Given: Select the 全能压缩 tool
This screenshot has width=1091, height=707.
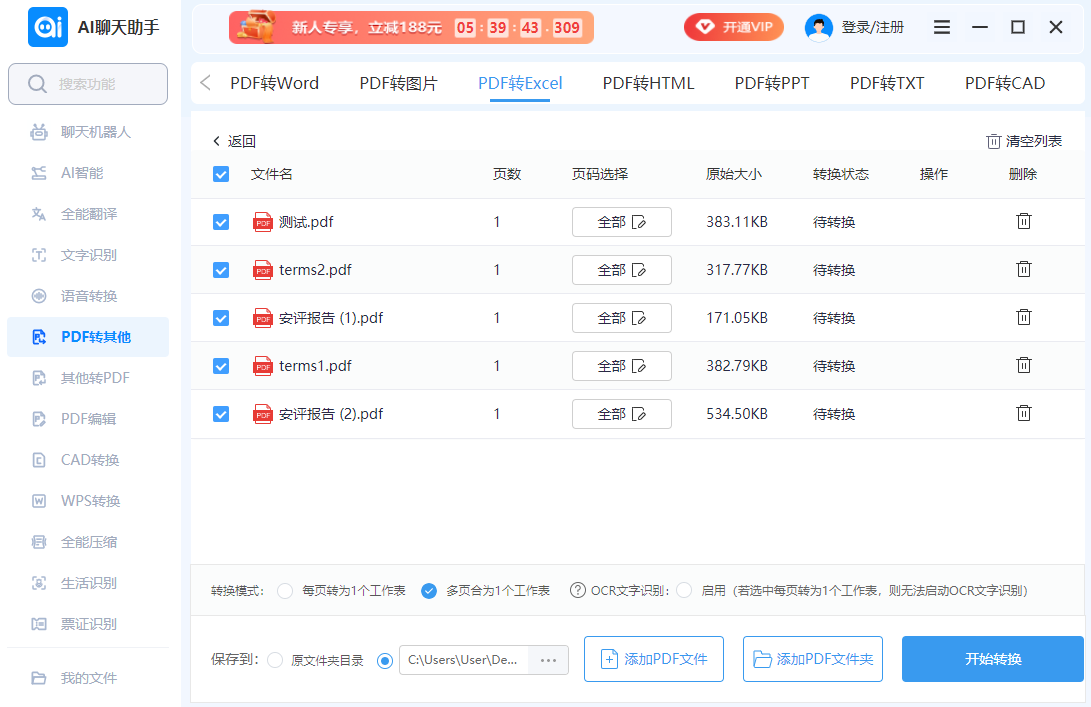Looking at the screenshot, I should (87, 541).
